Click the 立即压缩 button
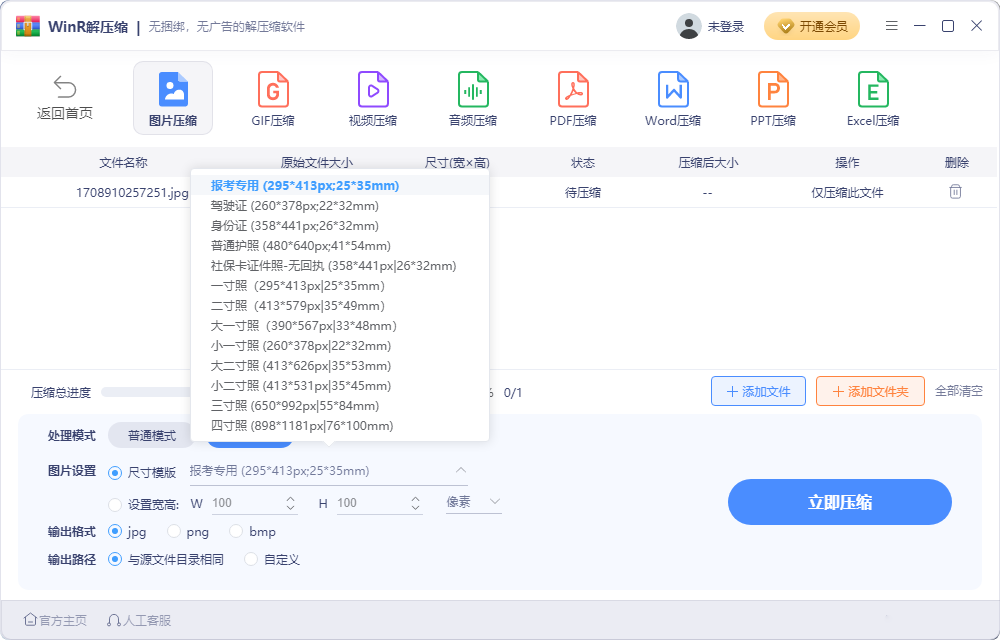 pyautogui.click(x=839, y=502)
